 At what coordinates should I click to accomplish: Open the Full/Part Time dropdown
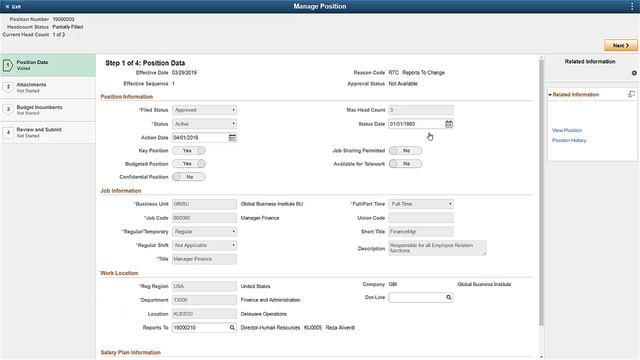(421, 204)
